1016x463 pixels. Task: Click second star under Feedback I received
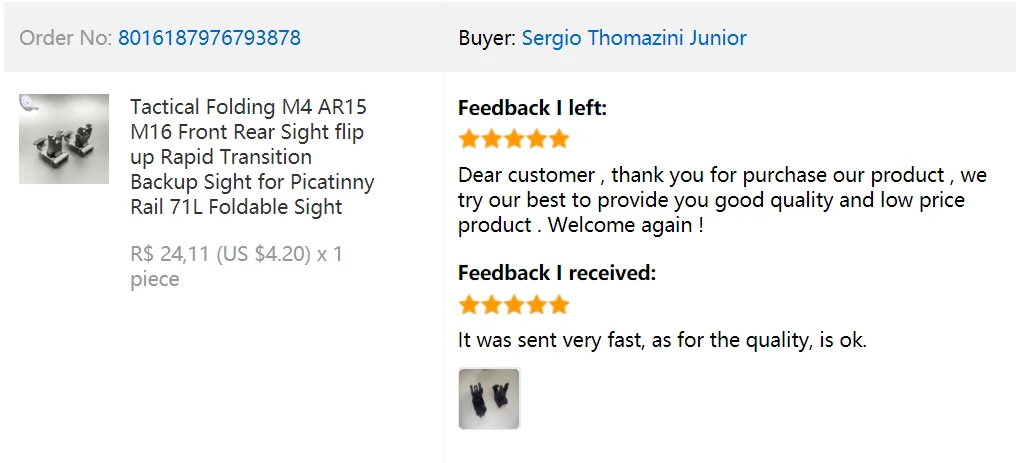491,304
